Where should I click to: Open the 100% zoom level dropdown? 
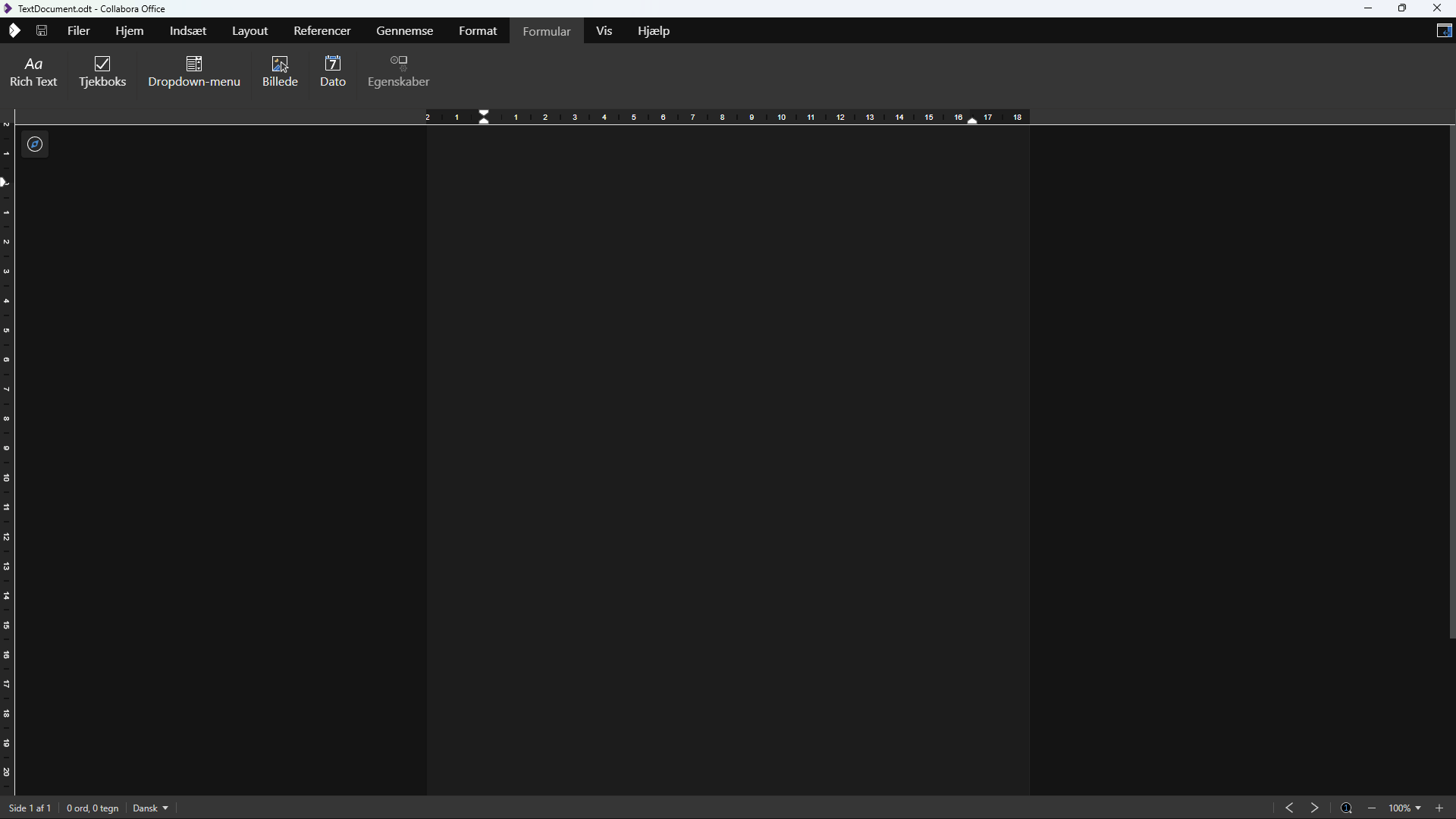click(x=1404, y=808)
